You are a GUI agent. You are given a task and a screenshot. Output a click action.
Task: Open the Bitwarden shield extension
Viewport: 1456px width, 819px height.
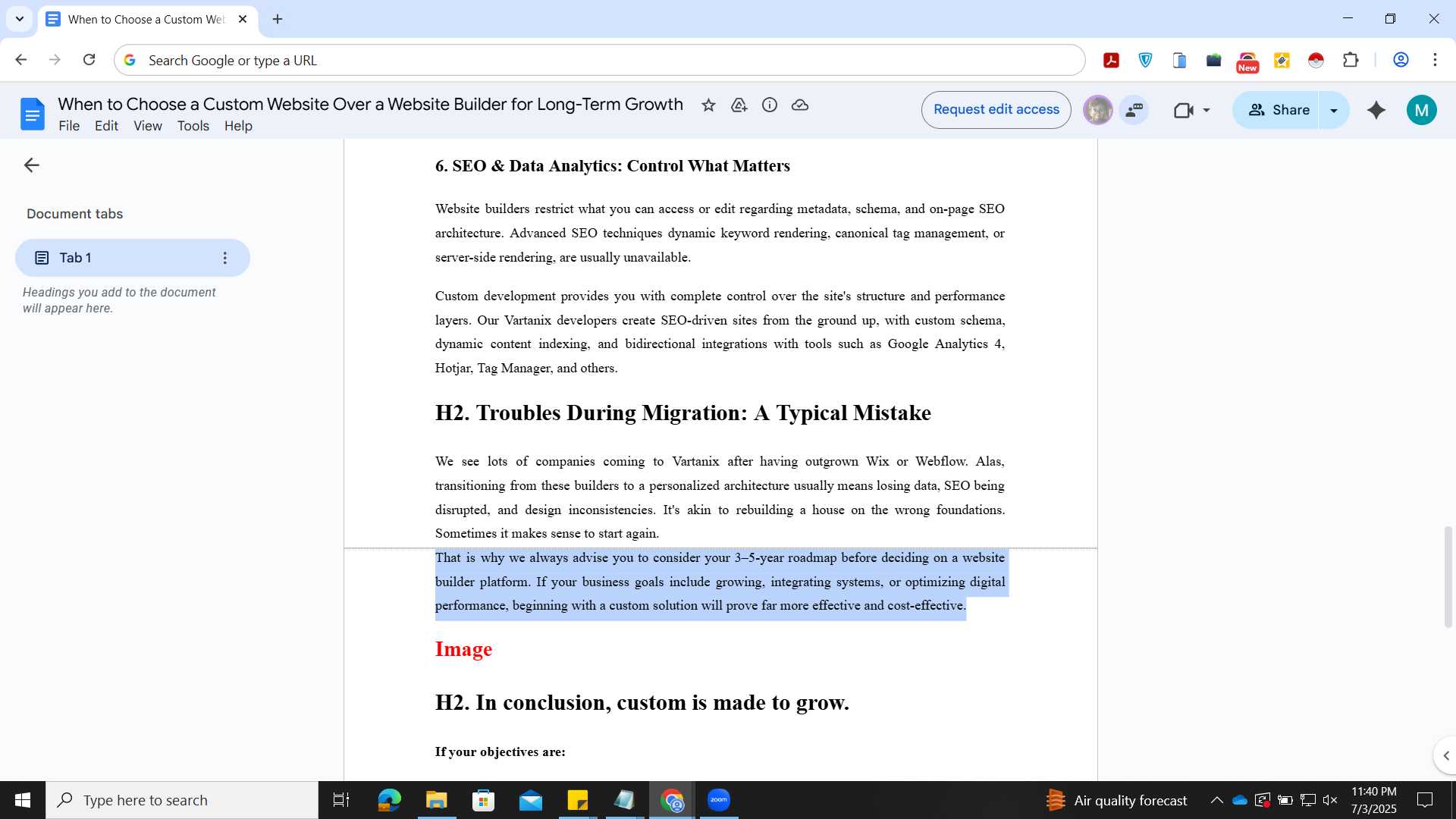click(1146, 61)
